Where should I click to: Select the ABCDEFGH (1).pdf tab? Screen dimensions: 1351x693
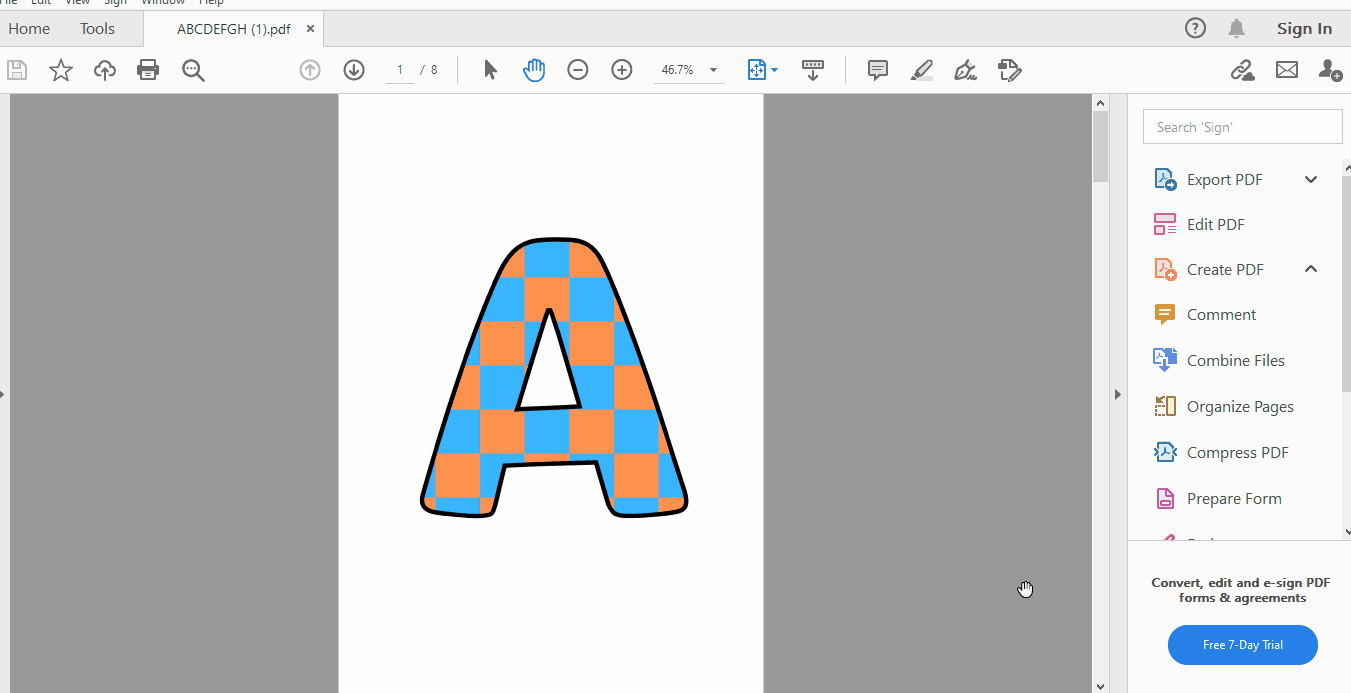(x=234, y=29)
